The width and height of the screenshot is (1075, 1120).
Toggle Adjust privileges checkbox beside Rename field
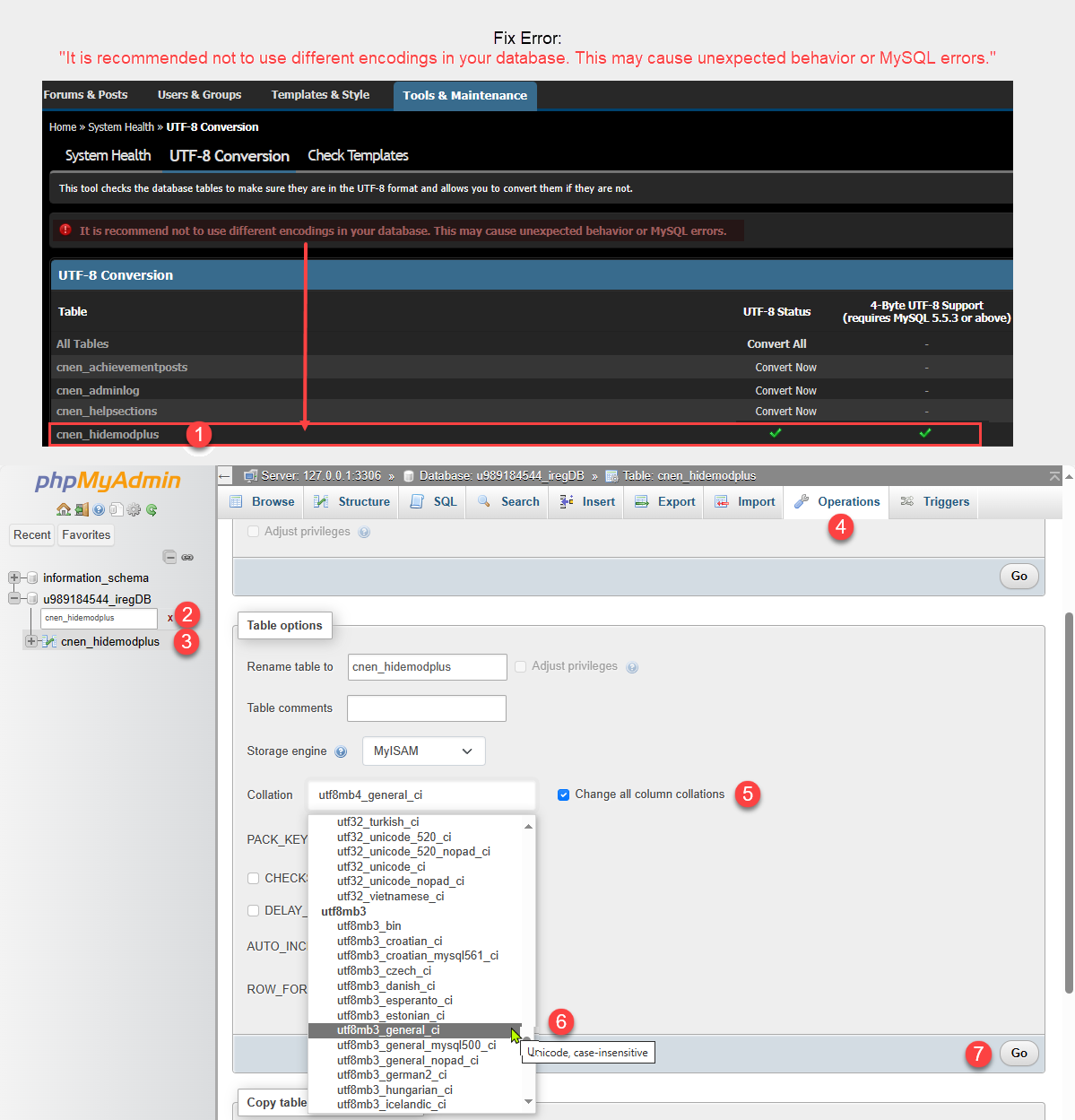click(x=520, y=666)
